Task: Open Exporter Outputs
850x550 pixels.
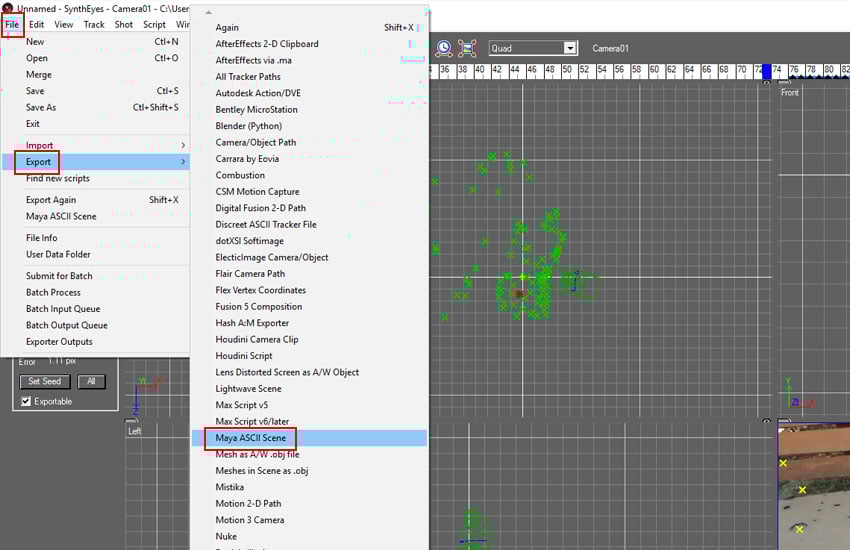Action: [96, 342]
